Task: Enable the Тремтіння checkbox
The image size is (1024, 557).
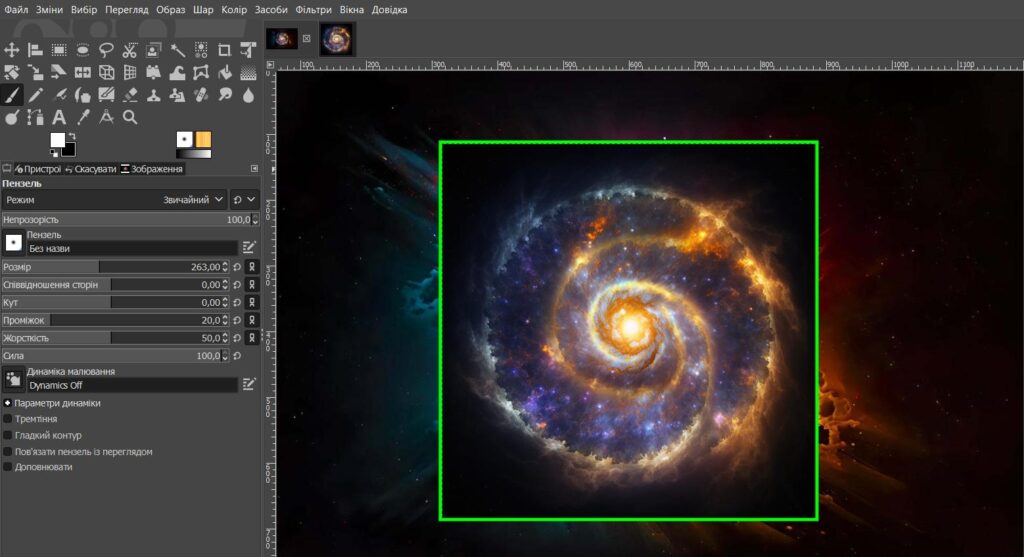Action: (x=8, y=419)
